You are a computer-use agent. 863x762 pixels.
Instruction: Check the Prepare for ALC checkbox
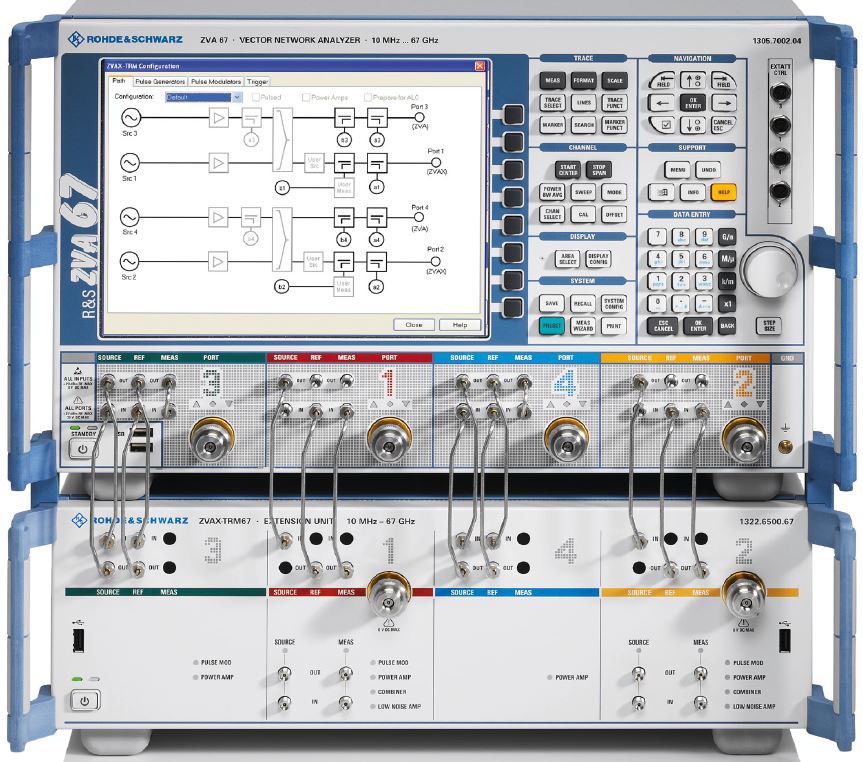coord(368,97)
